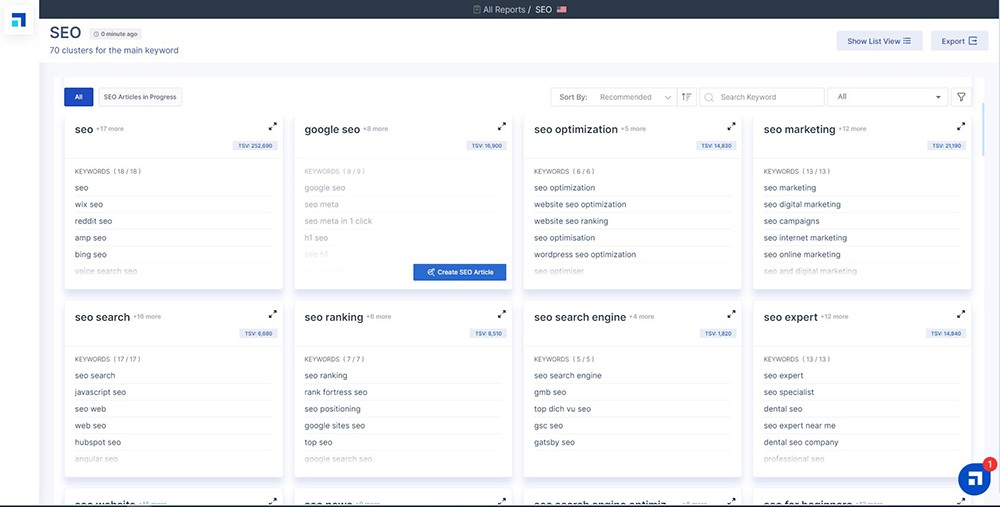The height and width of the screenshot is (507, 1000).
Task: Open the 'All' filter dropdown
Action: pyautogui.click(x=889, y=97)
